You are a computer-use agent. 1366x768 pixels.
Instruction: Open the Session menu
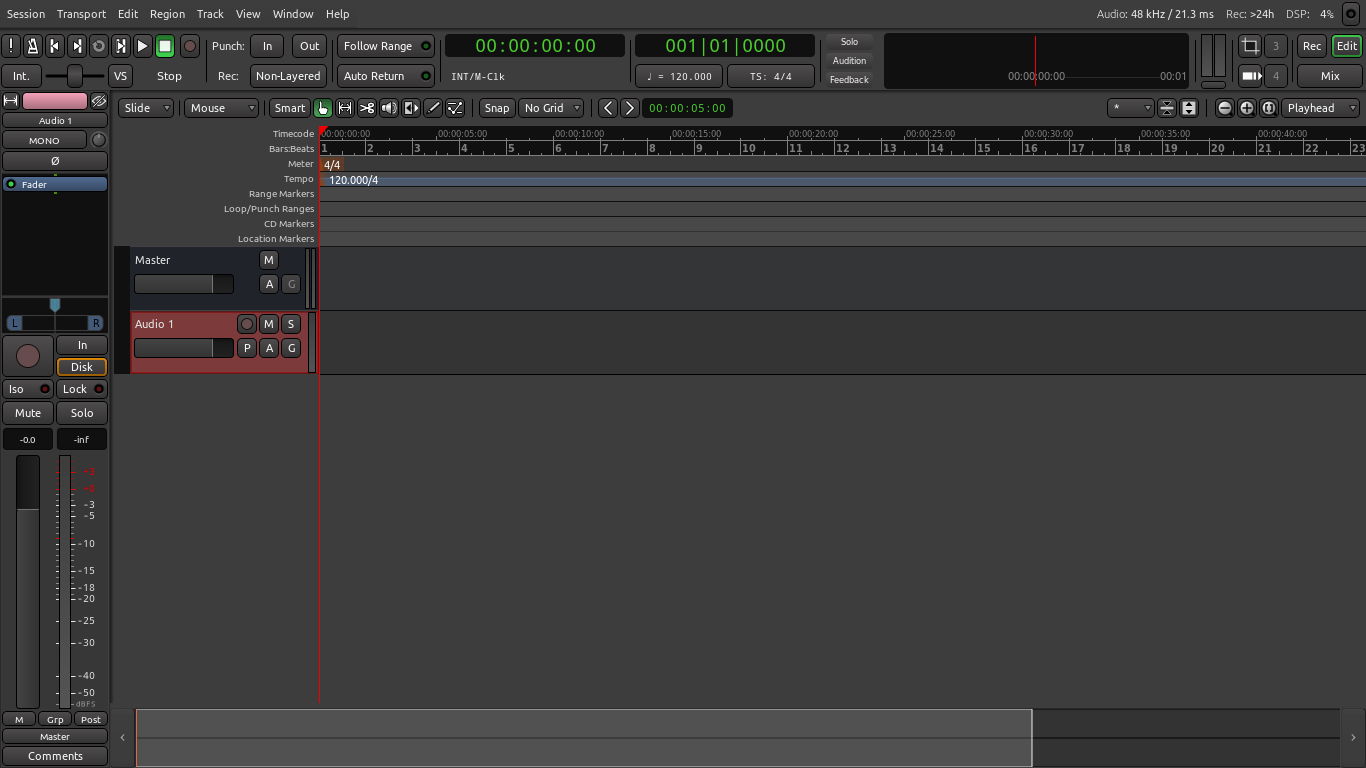point(26,14)
